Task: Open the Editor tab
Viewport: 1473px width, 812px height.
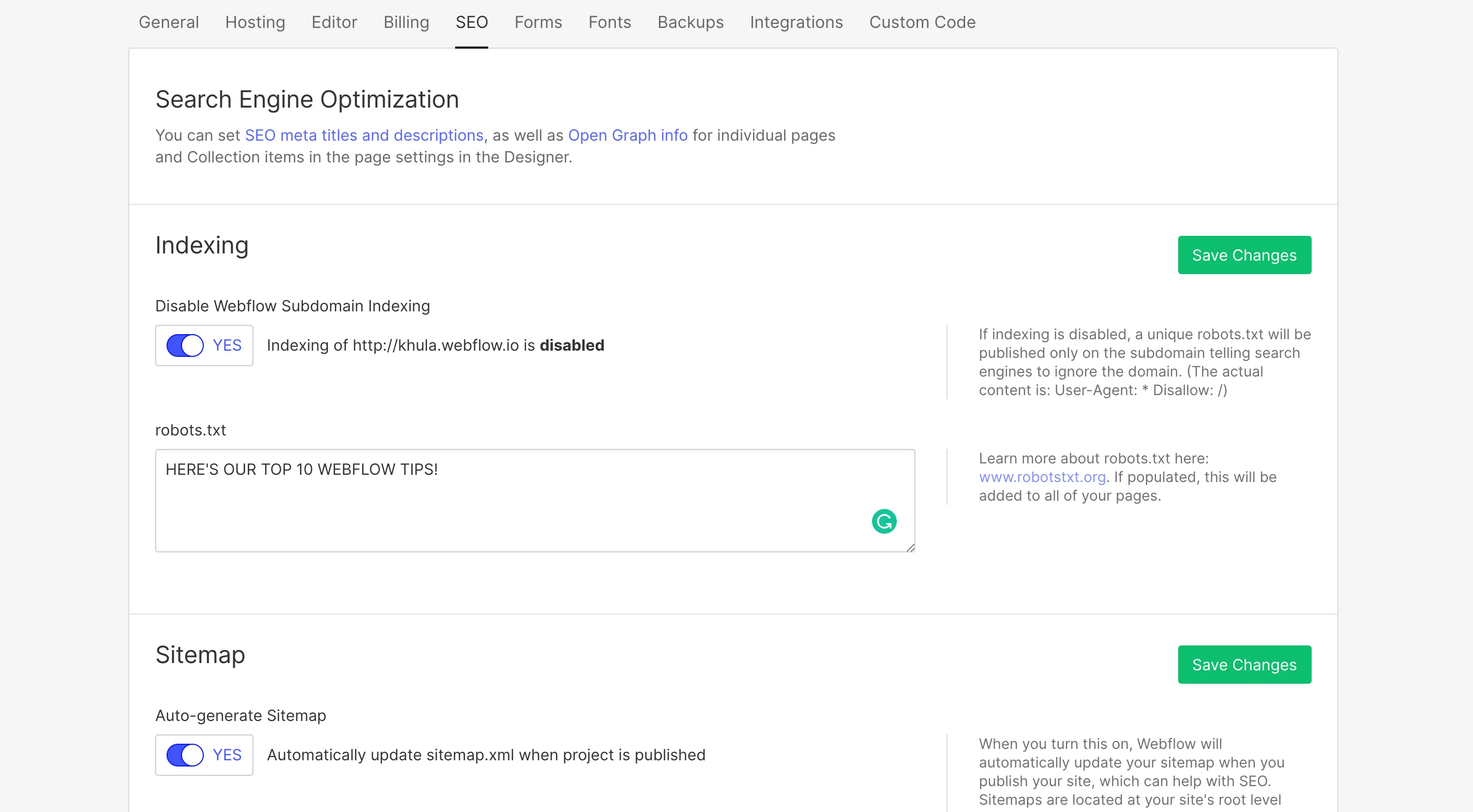Action: click(334, 22)
